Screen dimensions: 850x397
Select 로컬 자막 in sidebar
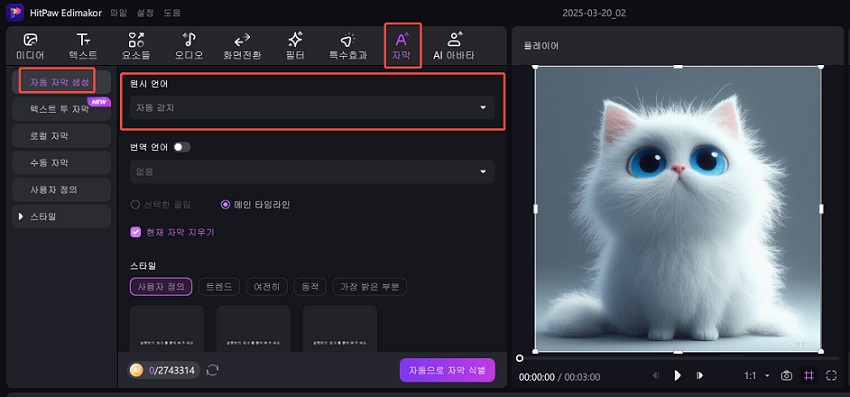[61, 136]
